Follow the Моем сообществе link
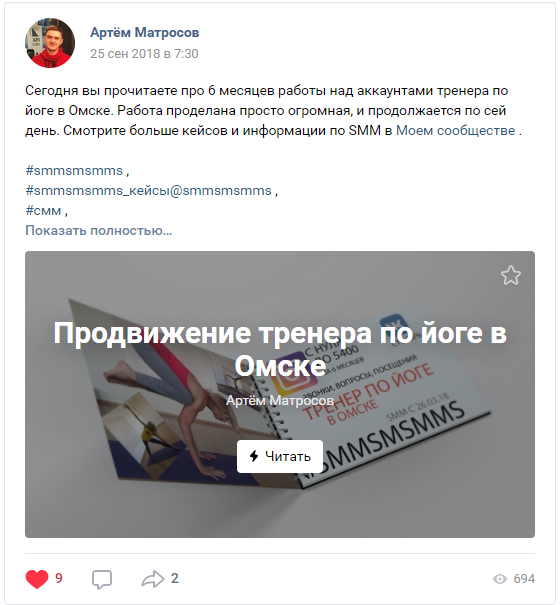Image resolution: width=560 pixels, height=605 pixels. [456, 130]
